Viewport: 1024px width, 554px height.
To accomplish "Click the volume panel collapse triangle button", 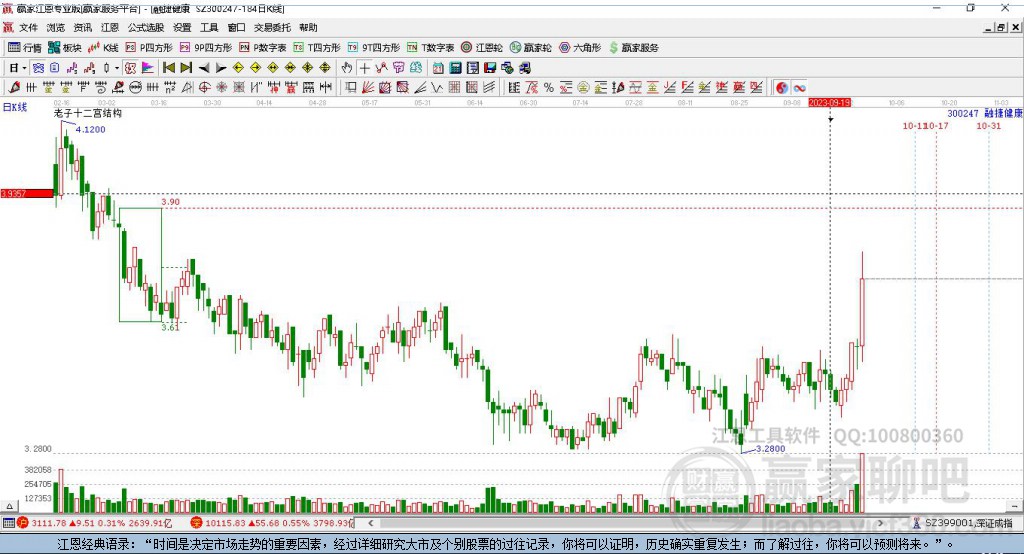I will [x=10, y=506].
